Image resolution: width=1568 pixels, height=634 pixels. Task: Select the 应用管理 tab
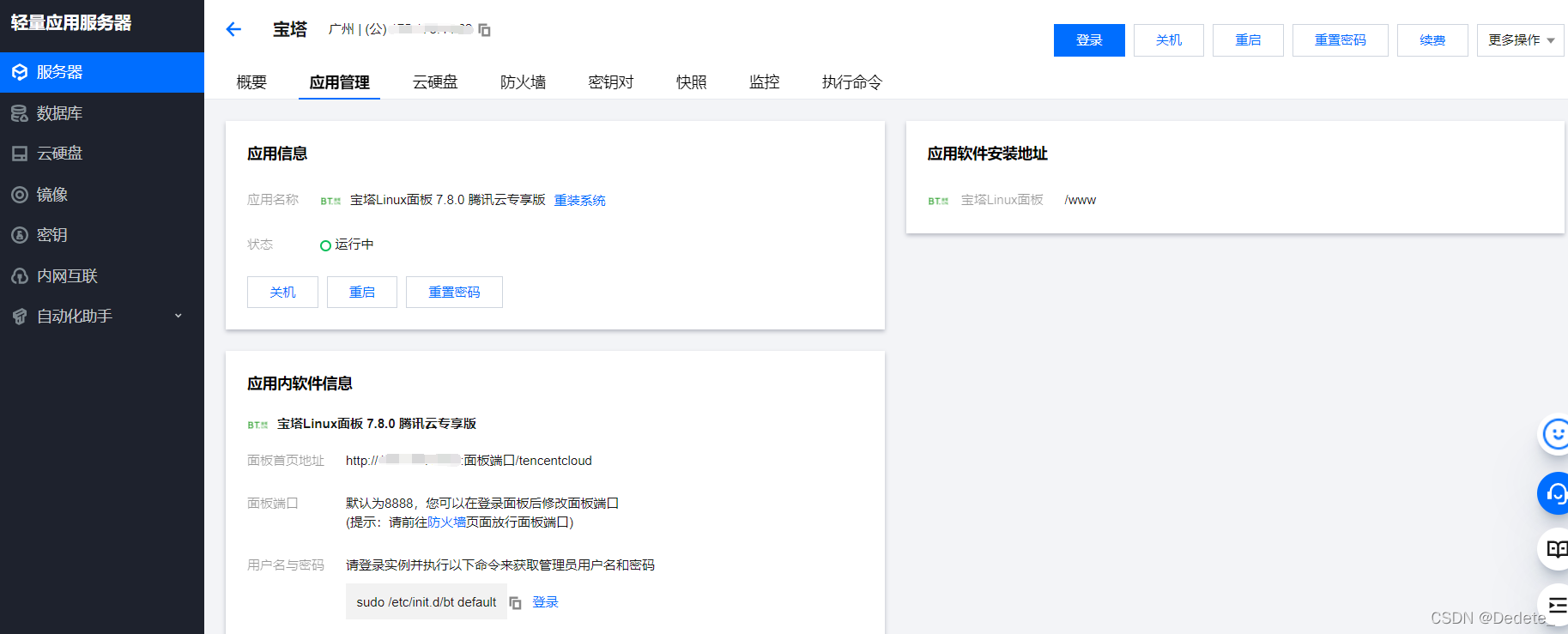coord(339,82)
